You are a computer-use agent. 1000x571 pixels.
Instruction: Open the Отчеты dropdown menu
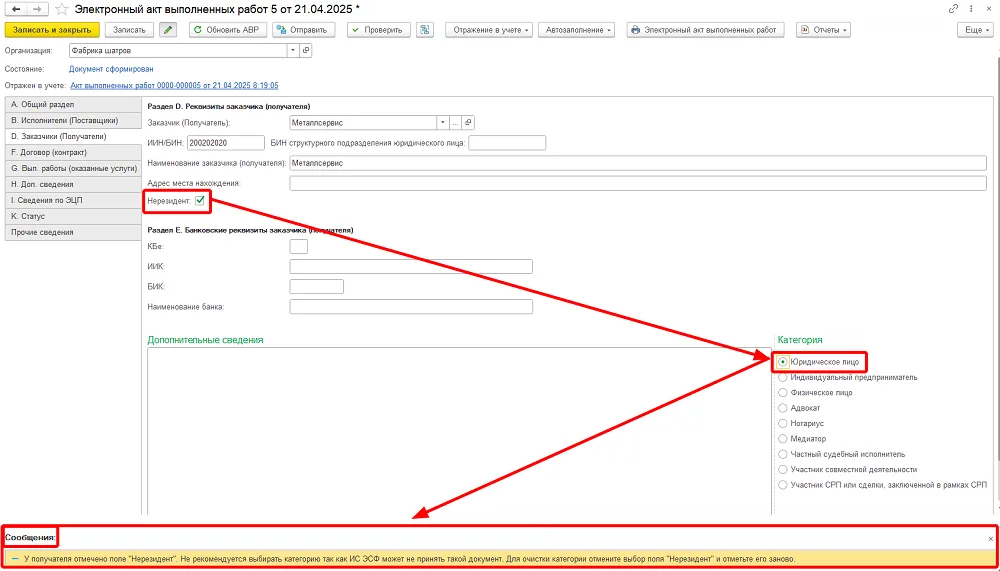click(x=823, y=29)
